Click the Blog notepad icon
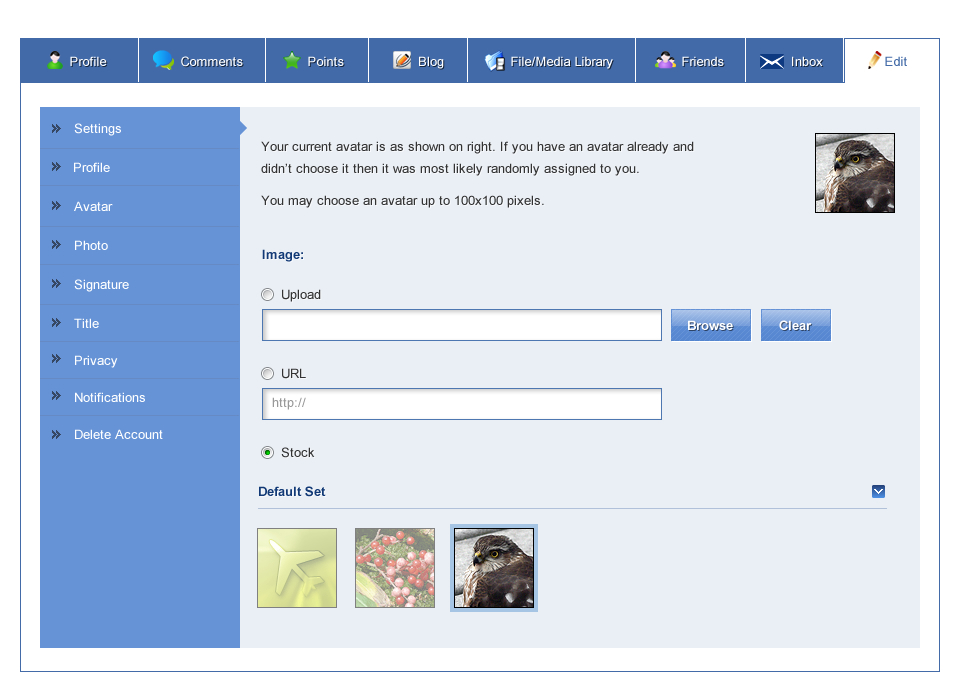 tap(402, 60)
